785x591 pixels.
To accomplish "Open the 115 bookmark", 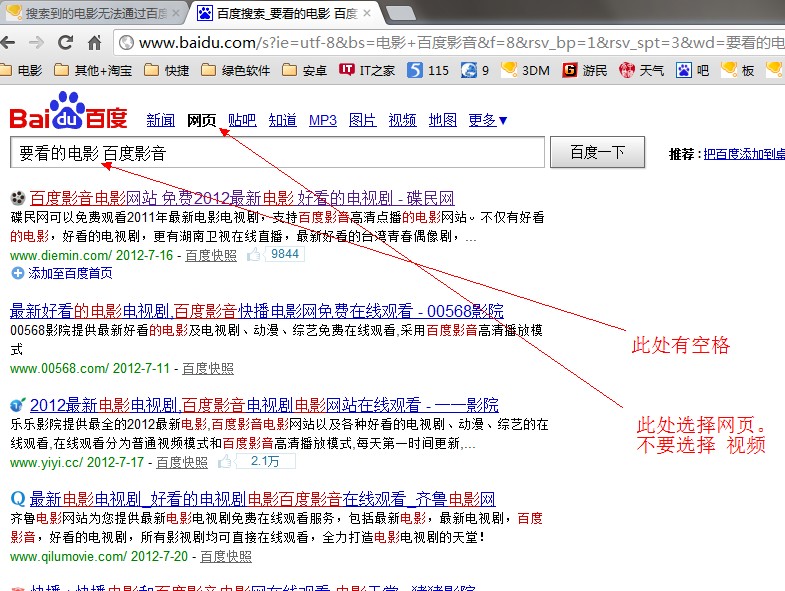I will 428,70.
